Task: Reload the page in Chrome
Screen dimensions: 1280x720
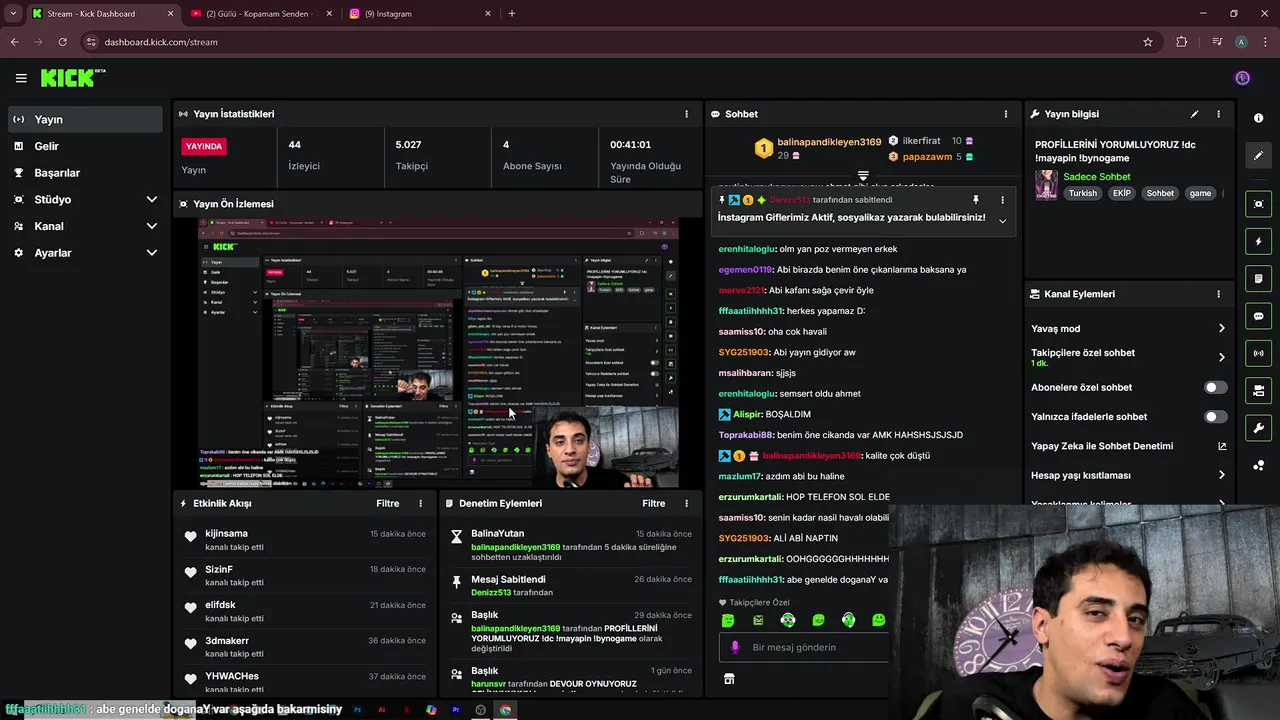Action: [x=62, y=42]
